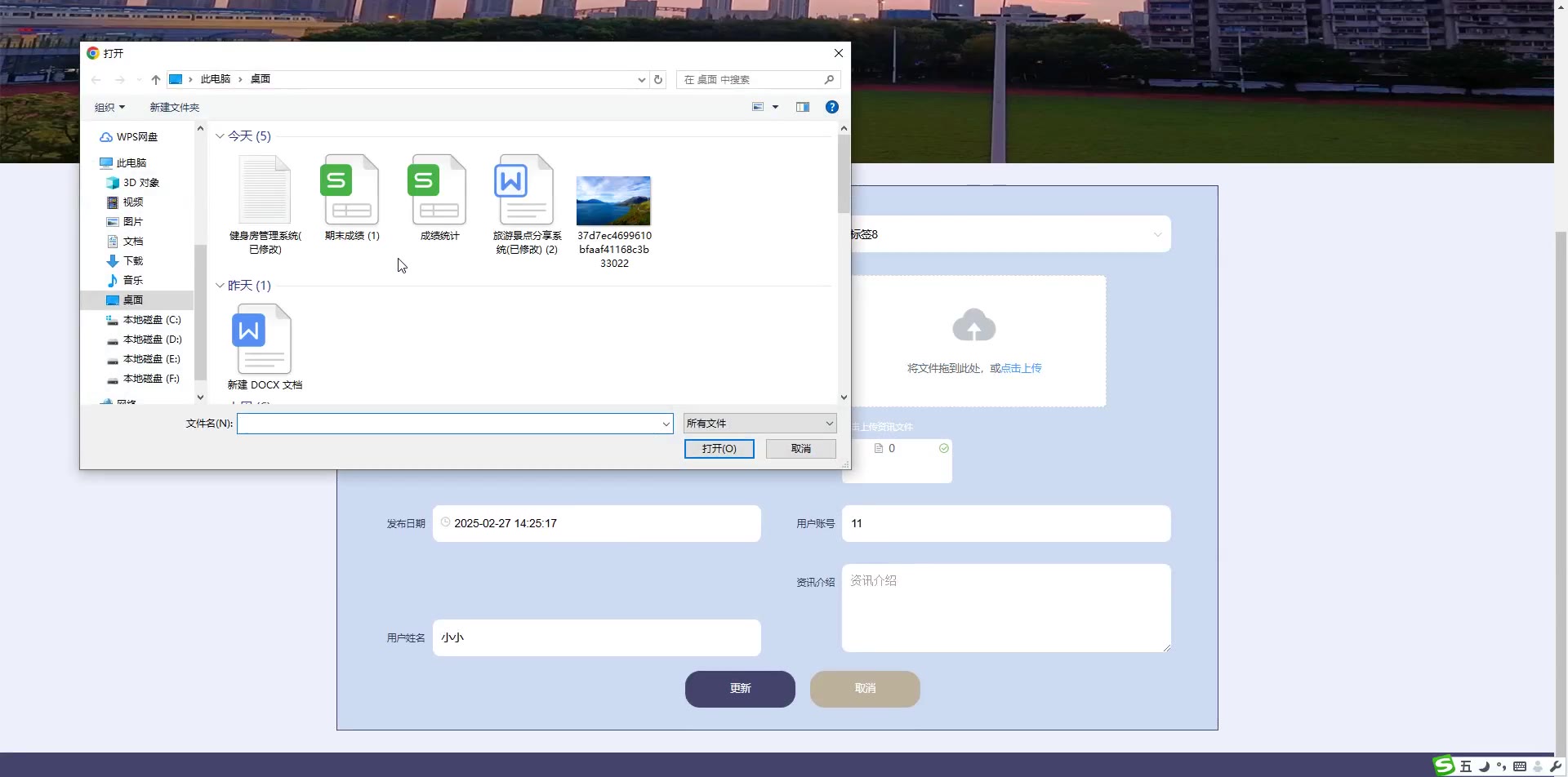Click the cloud upload icon
Viewport: 1568px width, 777px height.
coord(973,326)
